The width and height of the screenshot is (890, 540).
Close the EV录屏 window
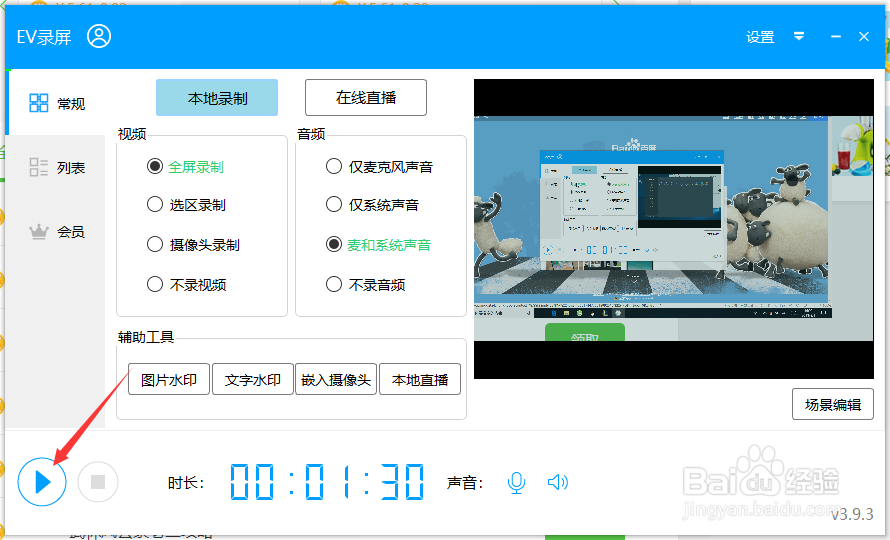tap(864, 36)
